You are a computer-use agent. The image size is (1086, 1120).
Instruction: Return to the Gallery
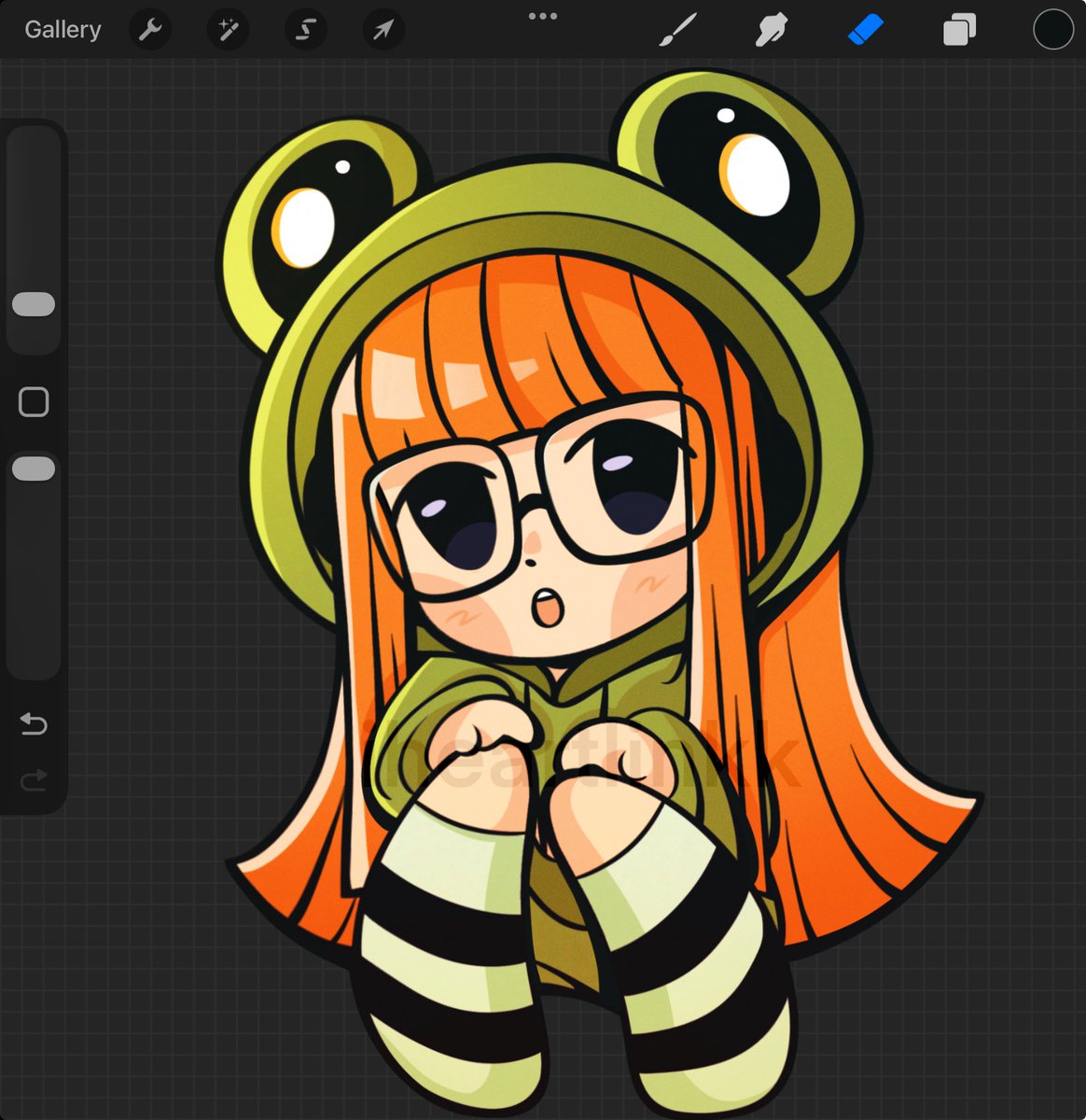(62, 29)
